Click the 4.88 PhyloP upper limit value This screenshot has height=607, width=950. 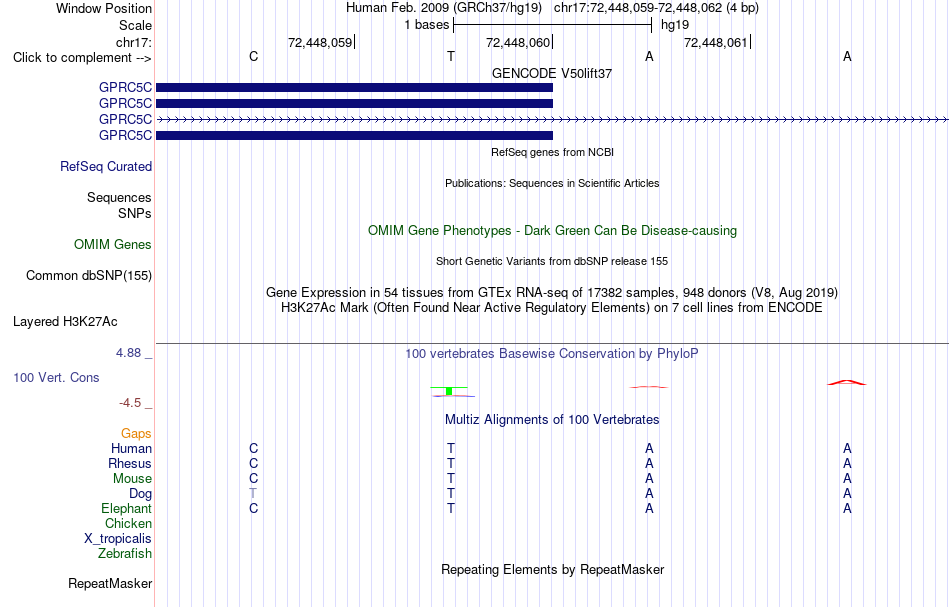[128, 353]
